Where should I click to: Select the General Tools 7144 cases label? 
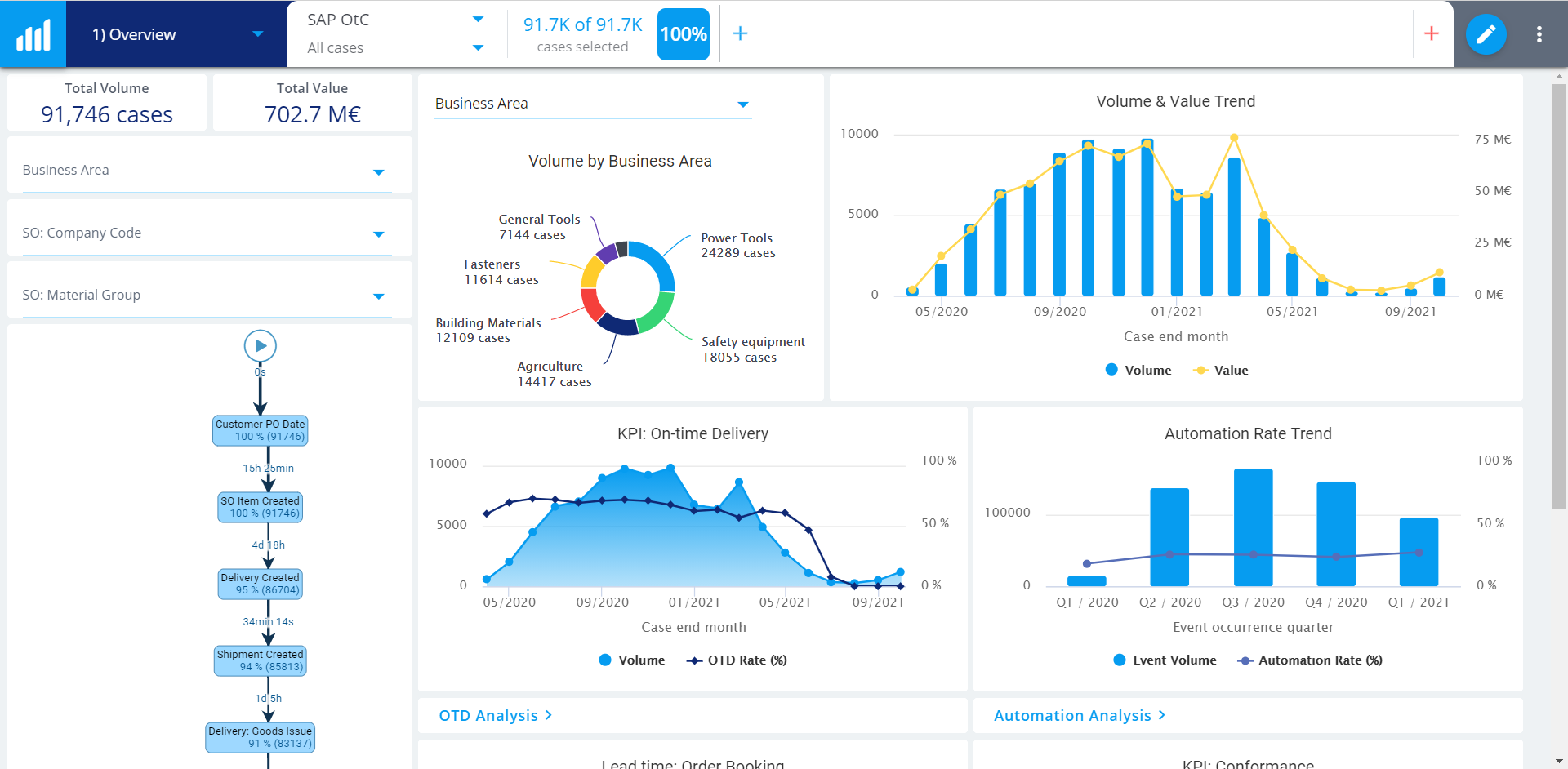coord(539,227)
